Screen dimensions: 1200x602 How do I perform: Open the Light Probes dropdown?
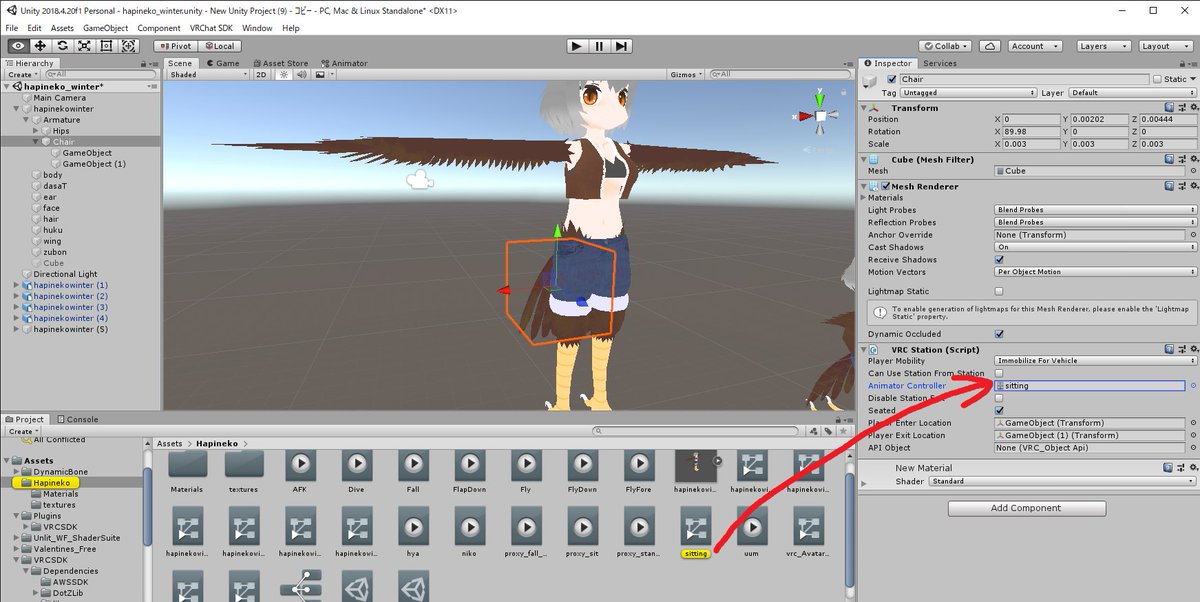[x=1096, y=210]
